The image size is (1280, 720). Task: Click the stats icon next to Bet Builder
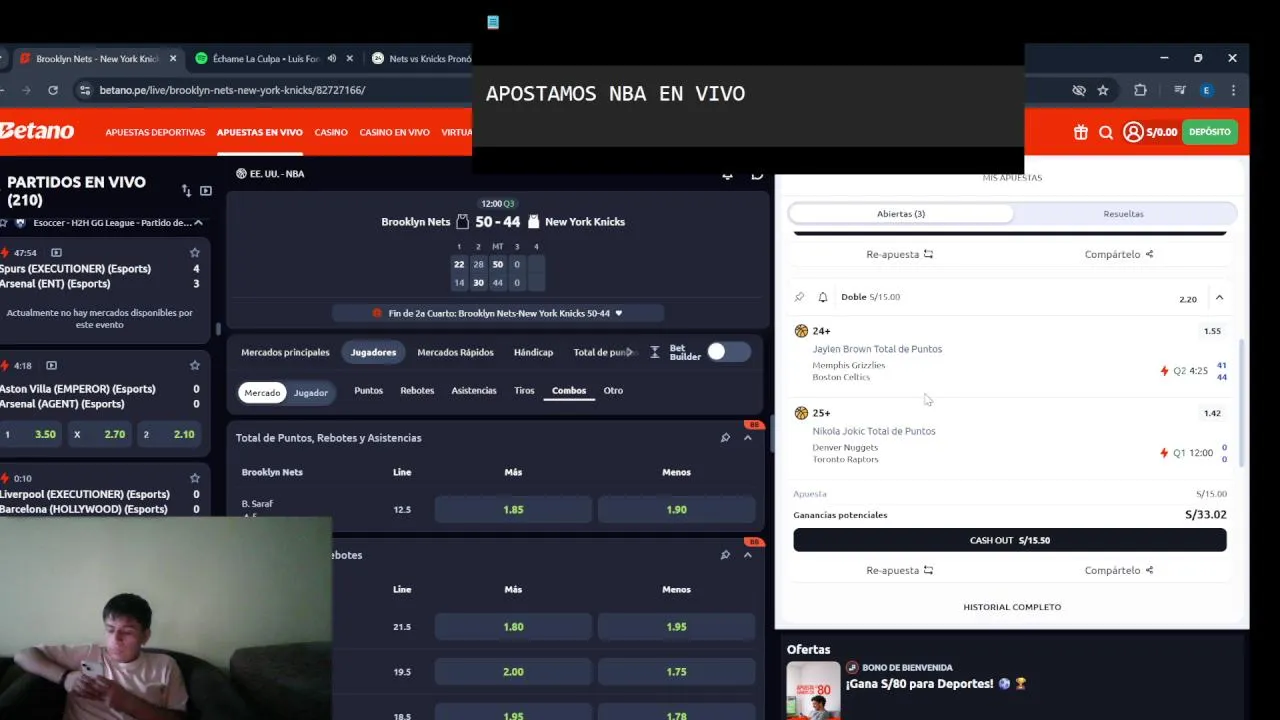(655, 352)
